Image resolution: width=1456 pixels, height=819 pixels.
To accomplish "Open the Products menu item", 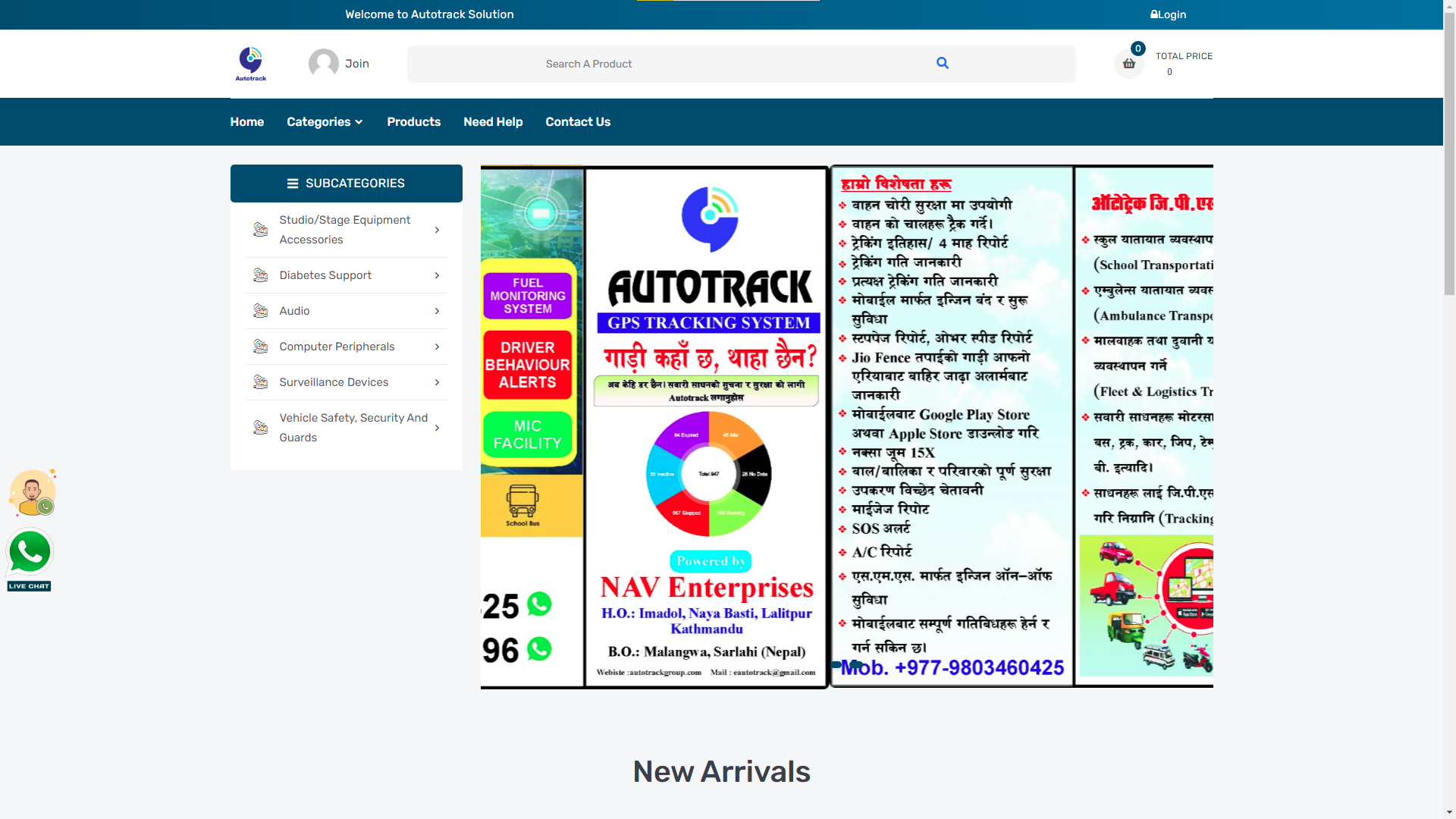I will point(413,121).
